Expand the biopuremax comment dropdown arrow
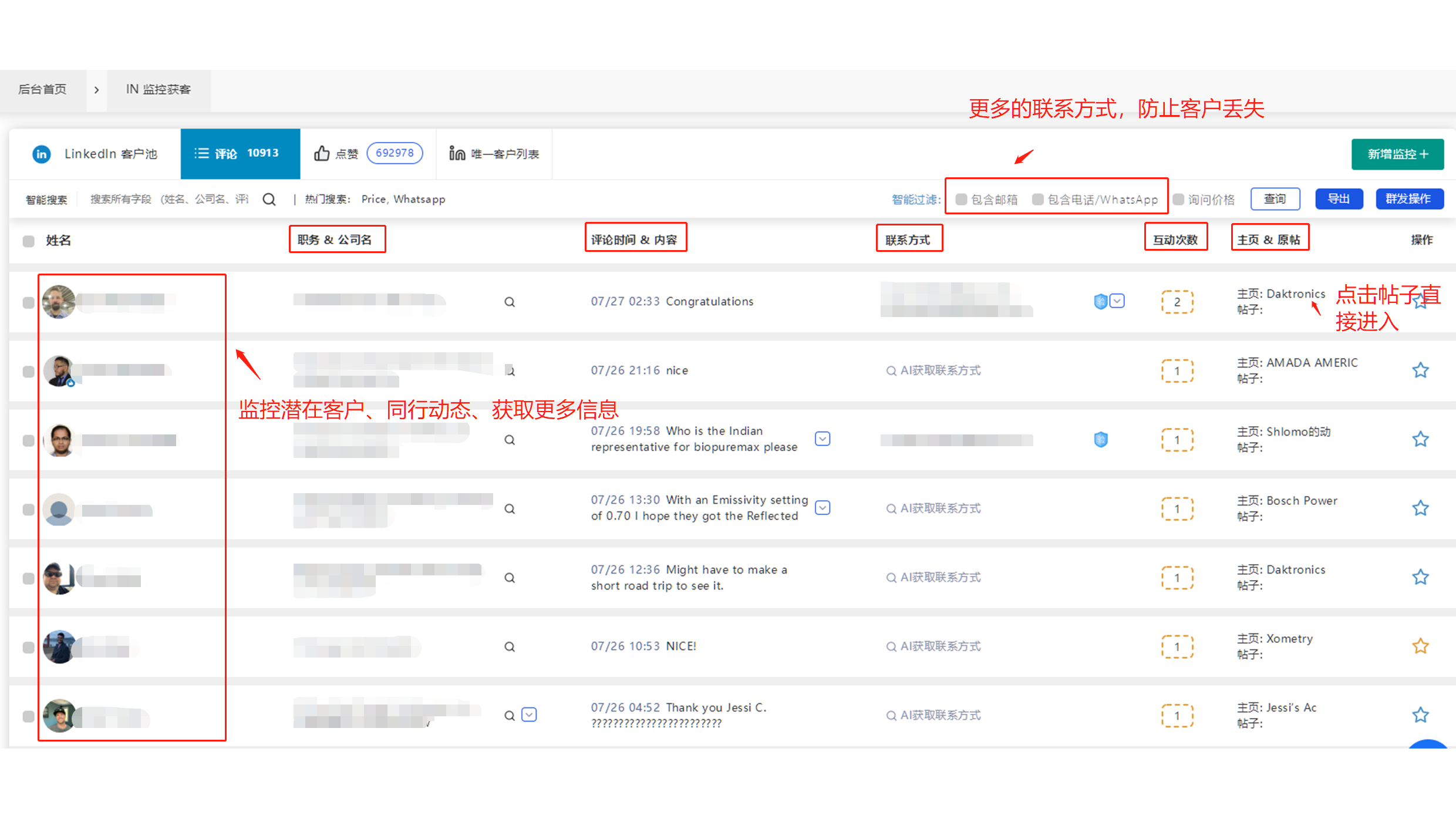 (x=823, y=439)
